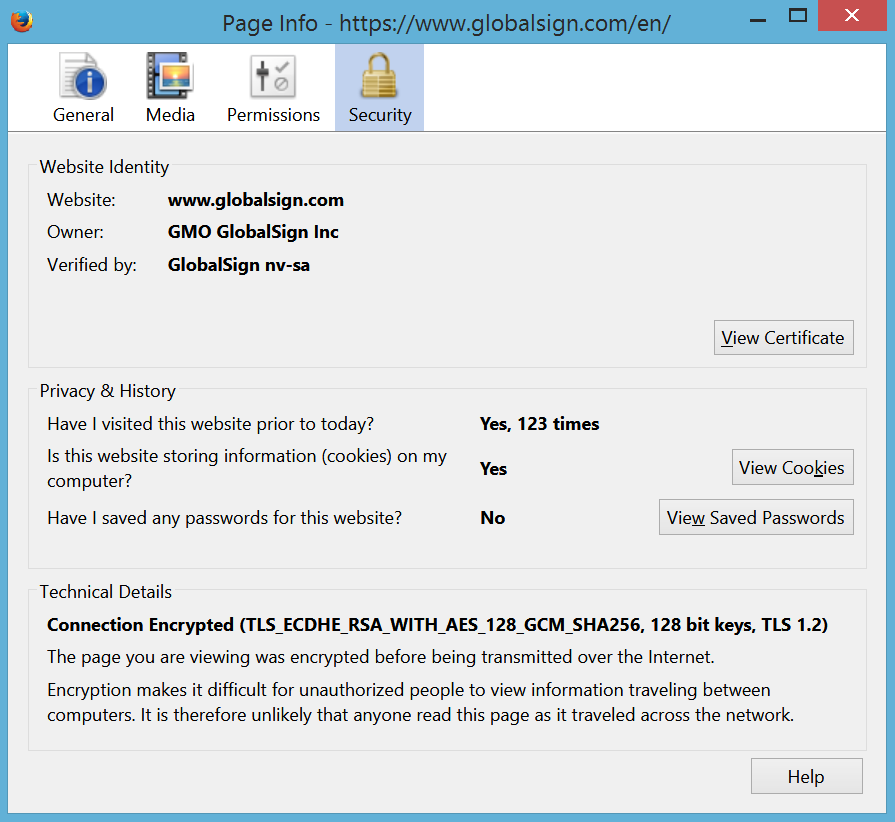
Task: Open the View Cookies button
Action: pos(791,468)
